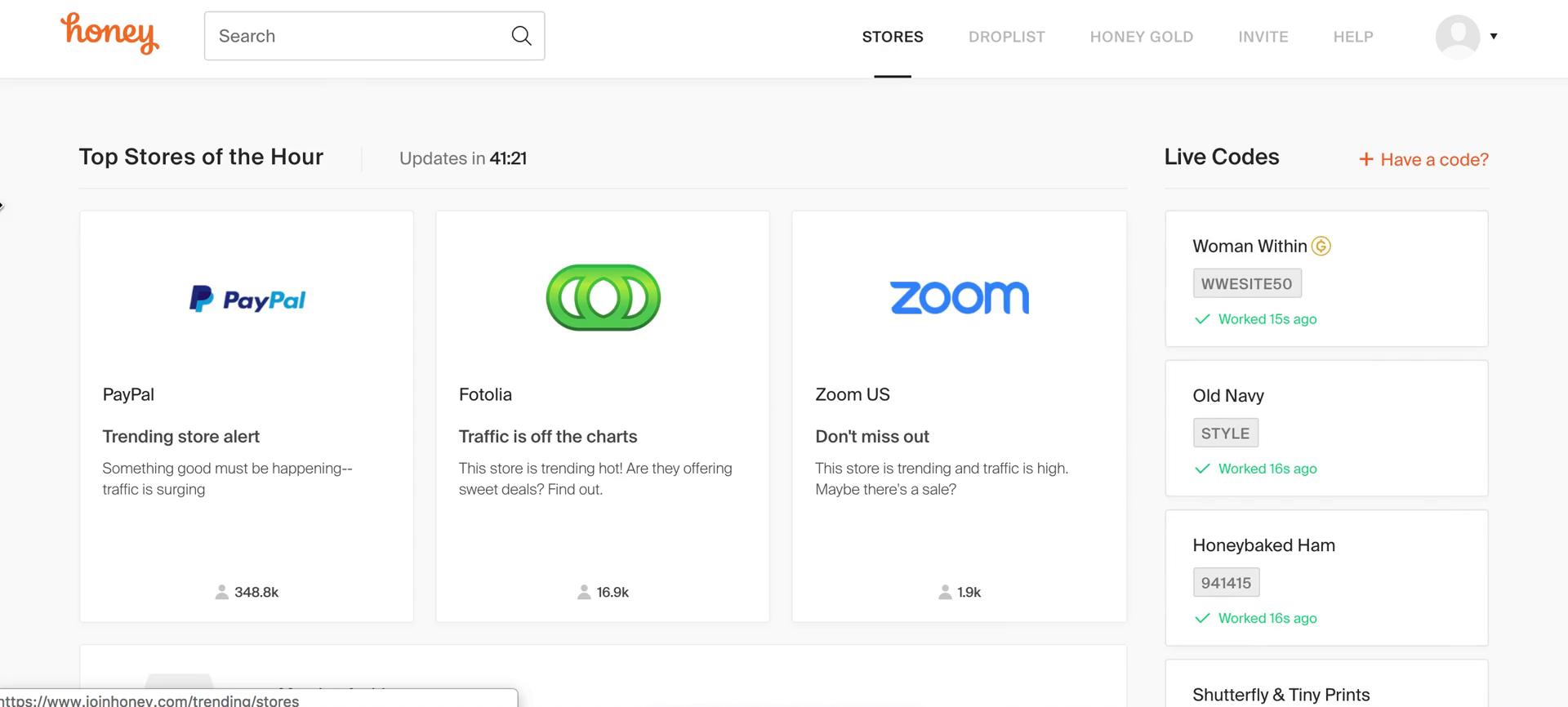
Task: Click the user profile avatar
Action: (x=1458, y=36)
